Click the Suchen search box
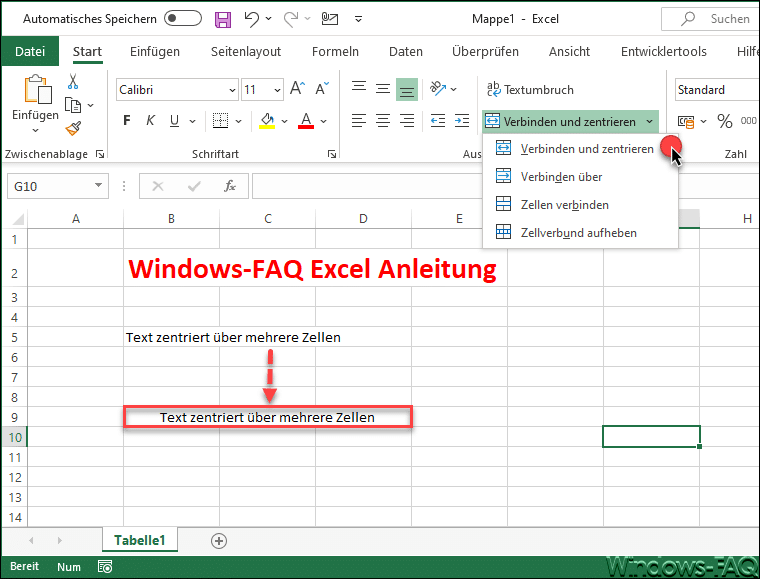 711,19
